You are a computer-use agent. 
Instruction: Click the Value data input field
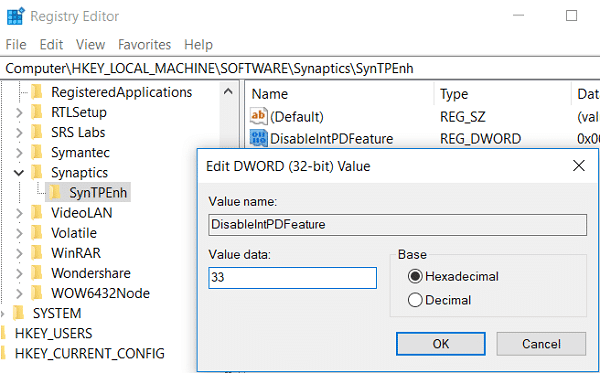click(292, 278)
